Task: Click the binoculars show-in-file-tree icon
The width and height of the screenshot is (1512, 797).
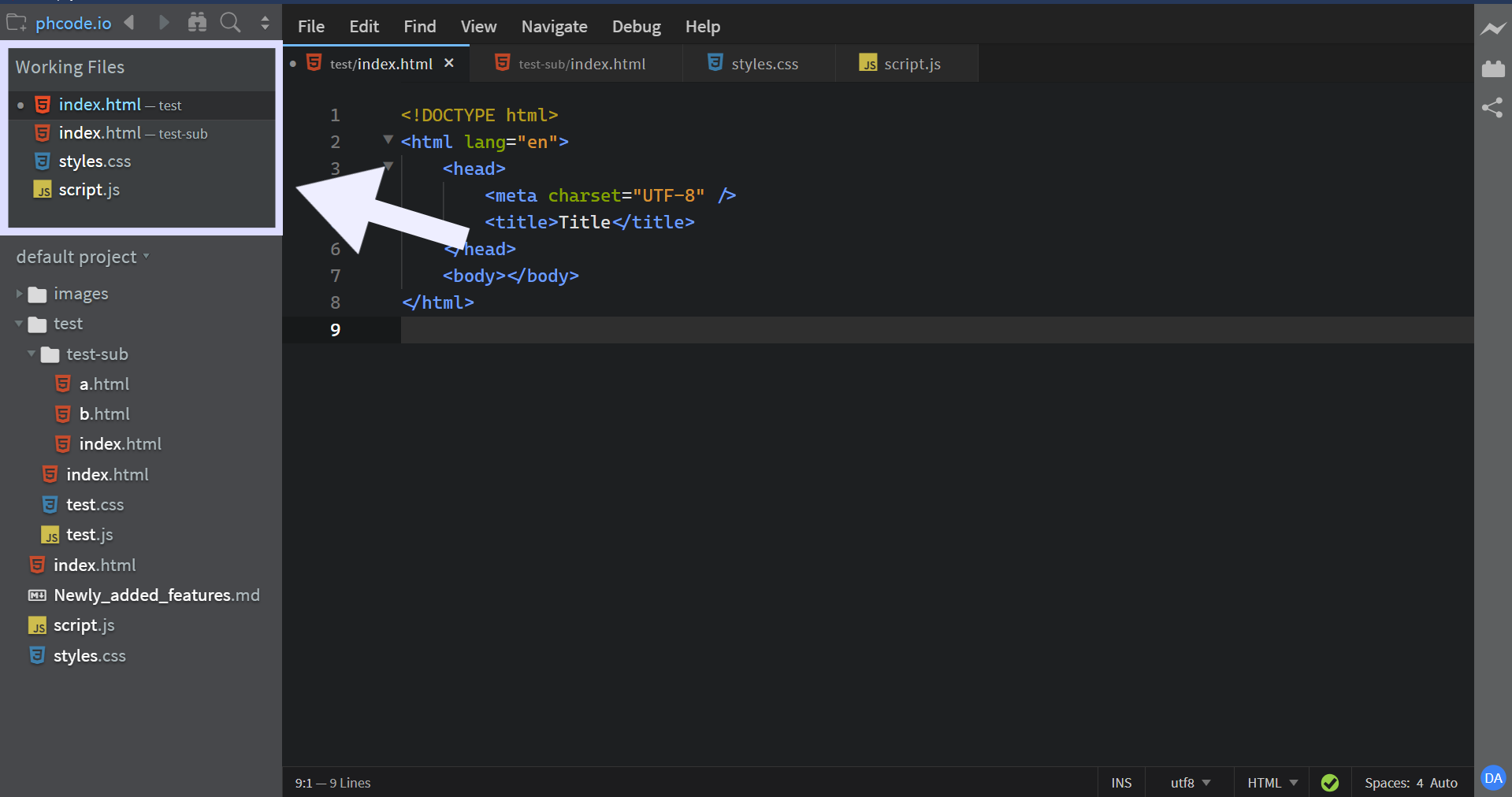Action: [197, 23]
